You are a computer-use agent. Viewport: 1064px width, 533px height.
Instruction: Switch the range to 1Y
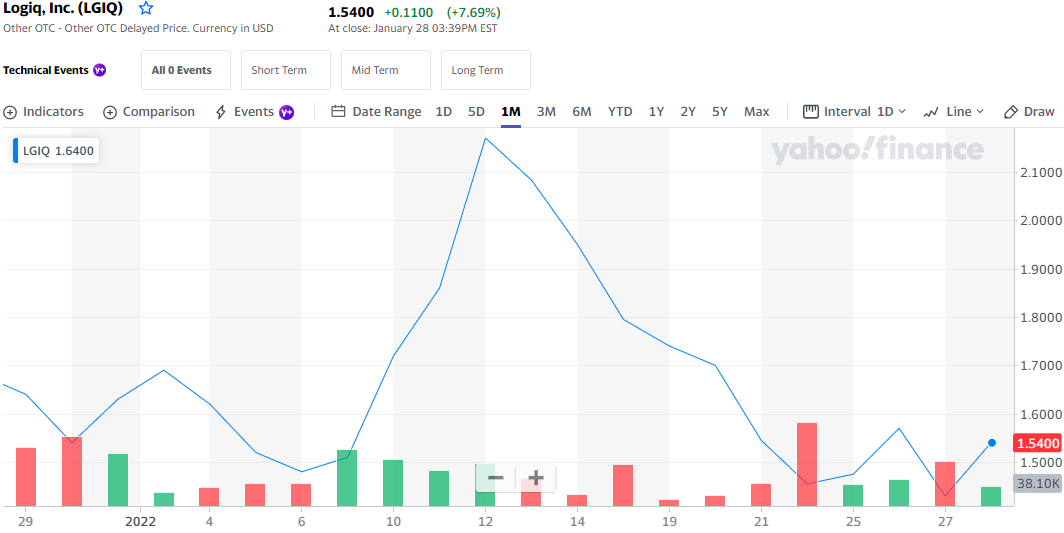coord(656,112)
